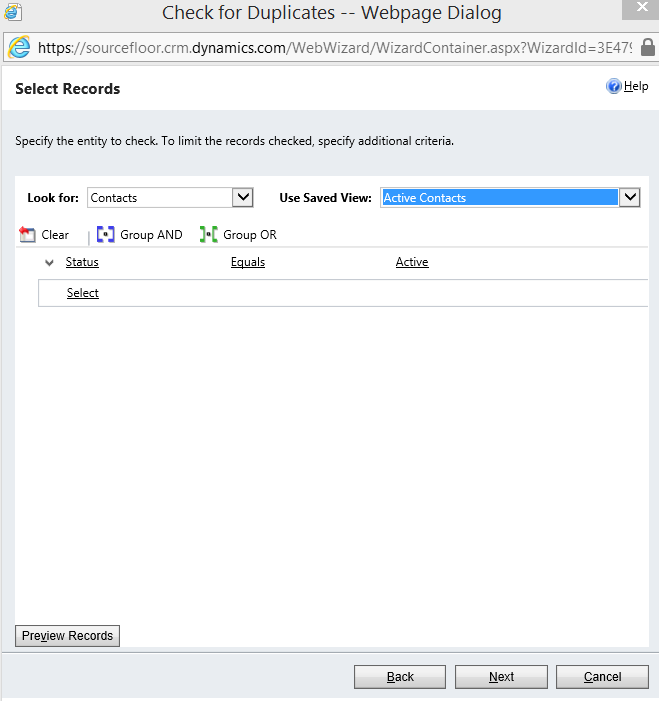Click the Group AND bracket icon
659x701 pixels.
[106, 234]
